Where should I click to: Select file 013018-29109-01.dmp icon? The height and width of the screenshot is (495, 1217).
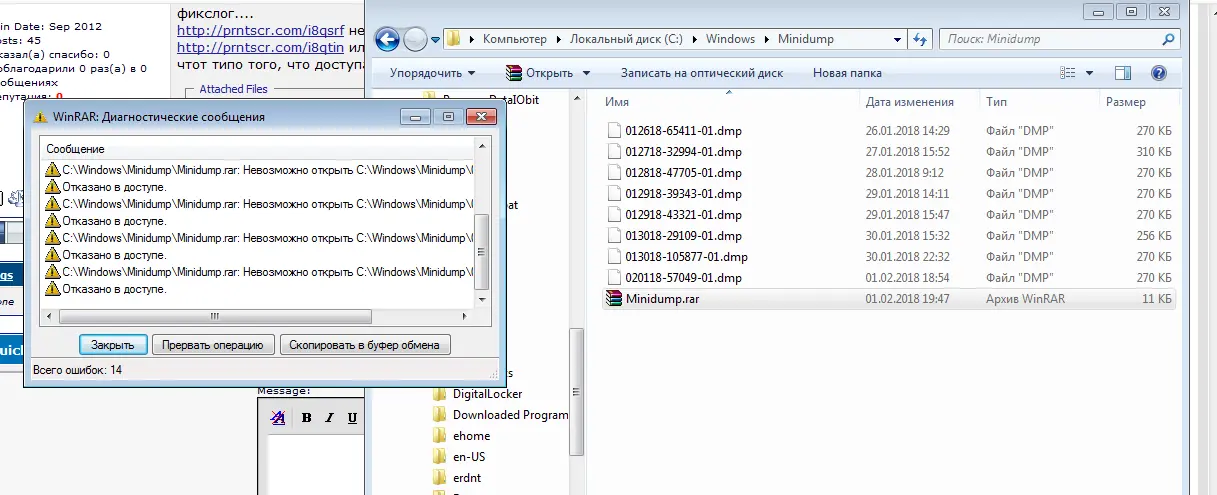[615, 235]
